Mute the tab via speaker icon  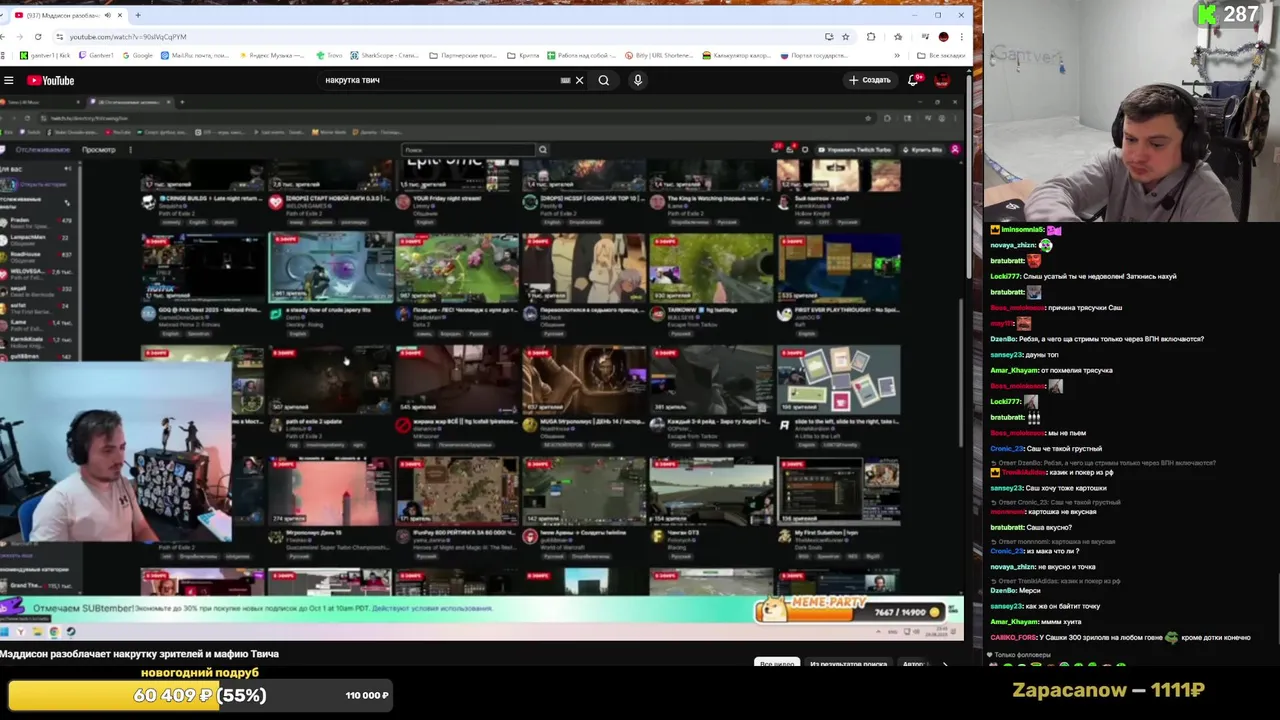(x=107, y=15)
